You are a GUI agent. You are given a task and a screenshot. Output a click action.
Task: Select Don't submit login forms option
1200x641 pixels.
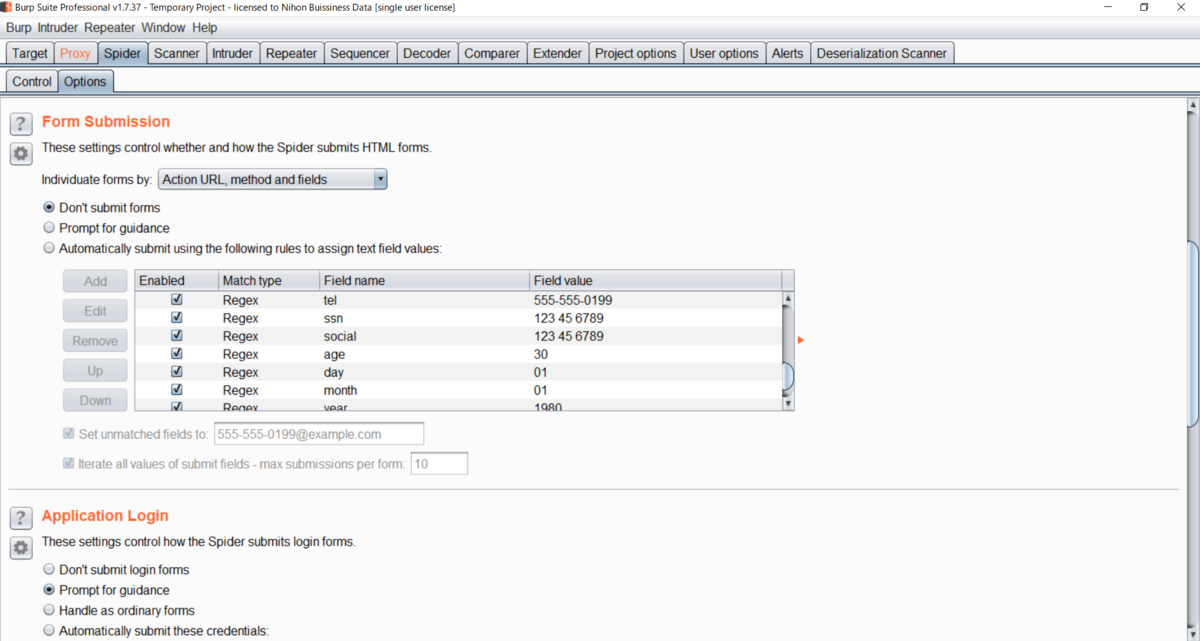tap(49, 569)
